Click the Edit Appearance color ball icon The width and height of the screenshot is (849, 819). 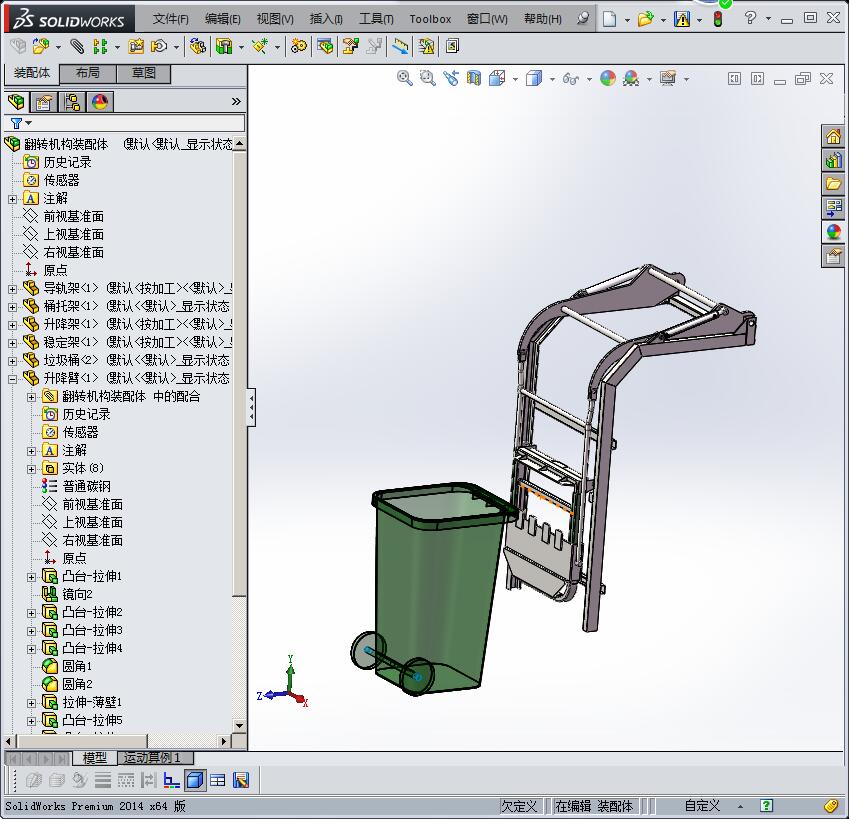coord(608,78)
